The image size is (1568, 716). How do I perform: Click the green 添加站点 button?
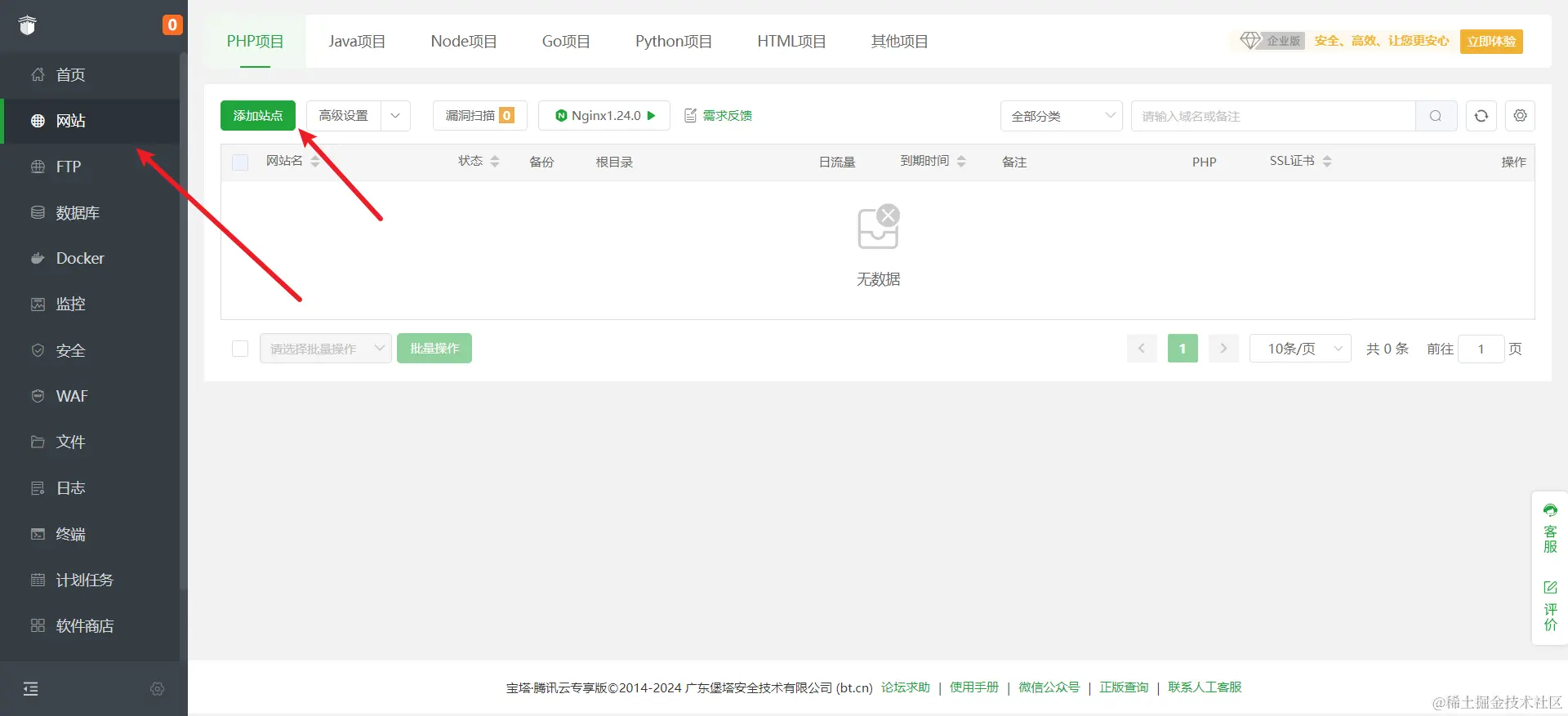tap(258, 116)
